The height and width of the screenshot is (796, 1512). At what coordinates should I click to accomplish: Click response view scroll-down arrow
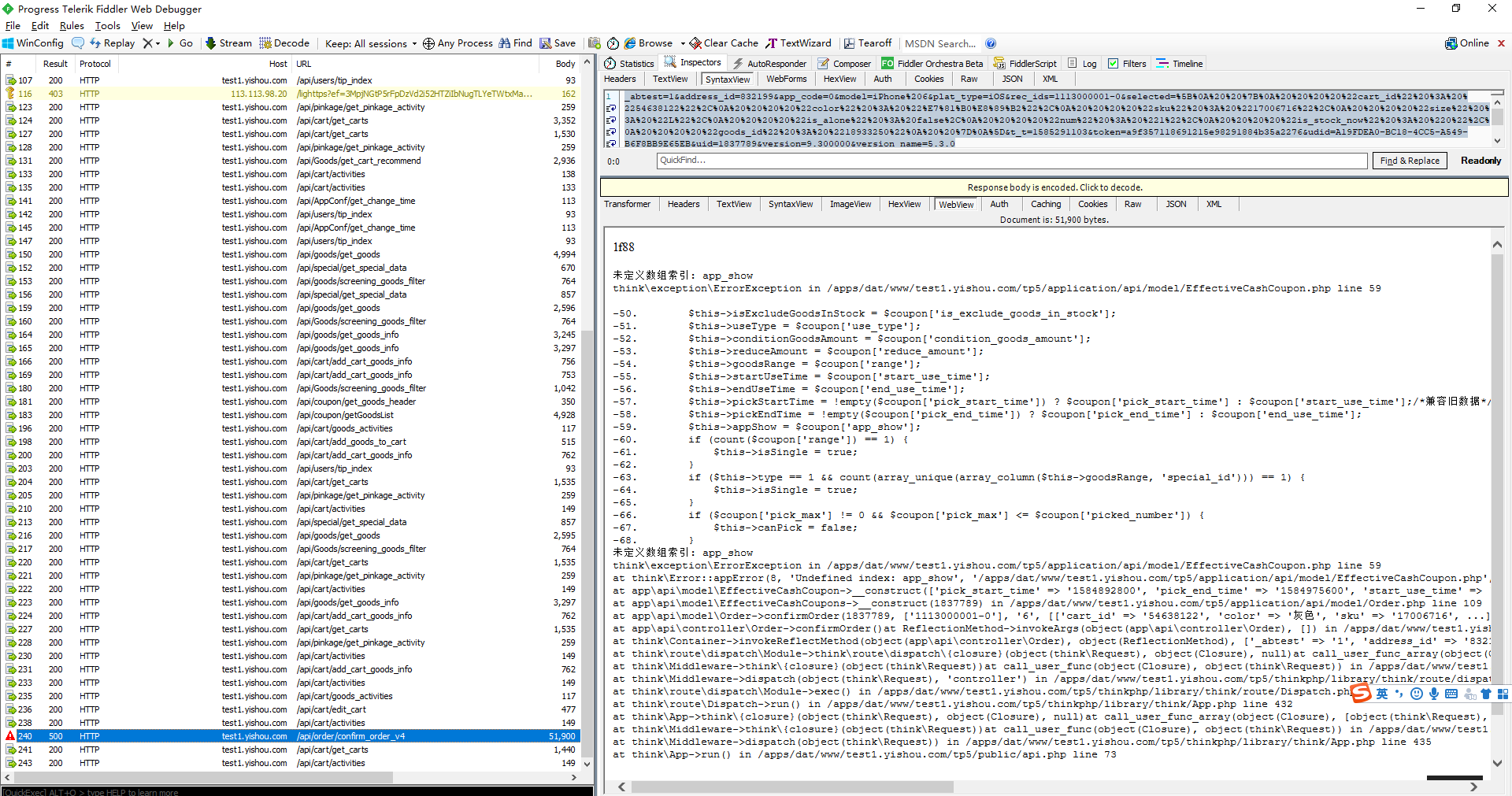pos(1497,763)
